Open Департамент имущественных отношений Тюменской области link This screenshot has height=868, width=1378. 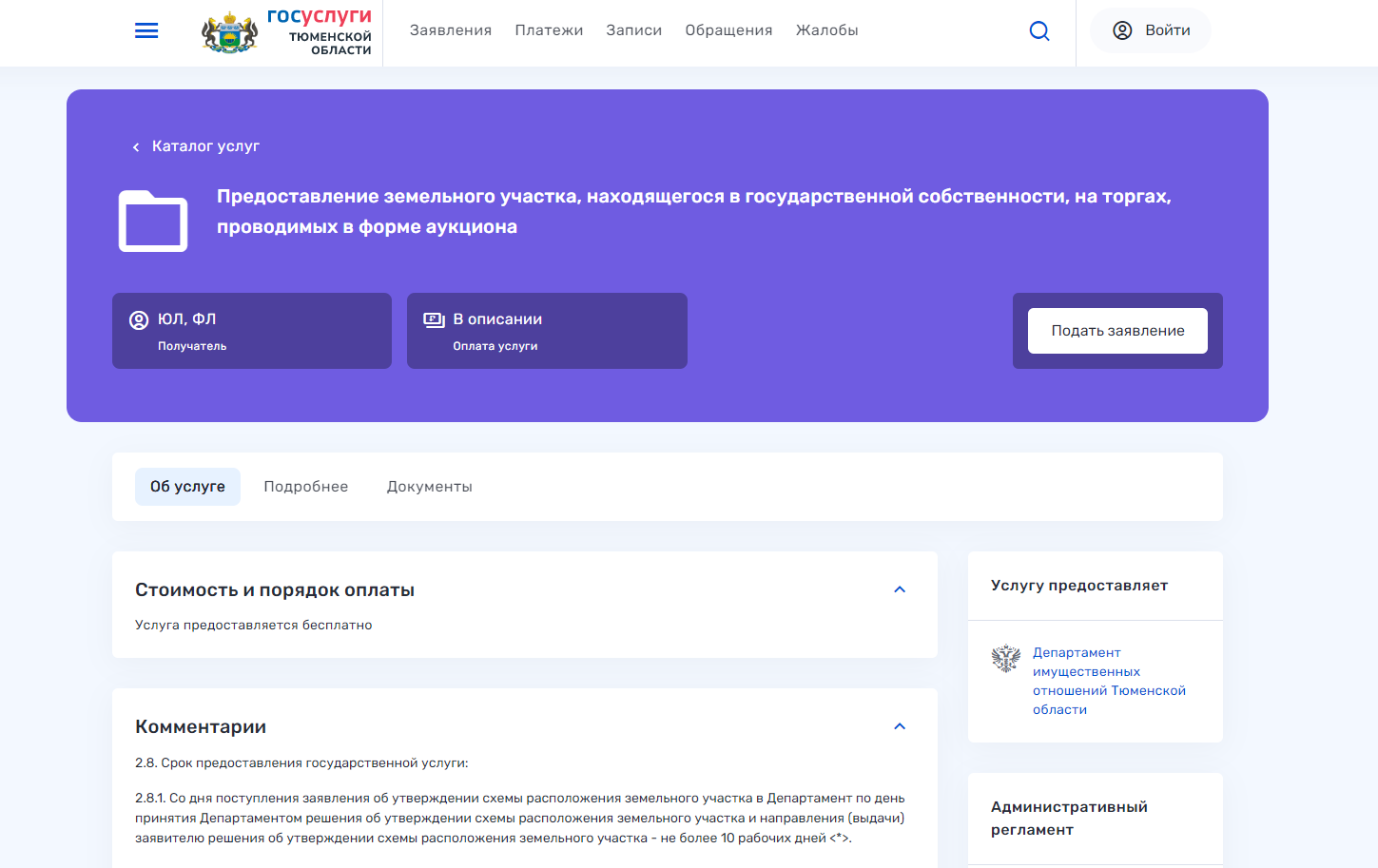pyautogui.click(x=1109, y=681)
